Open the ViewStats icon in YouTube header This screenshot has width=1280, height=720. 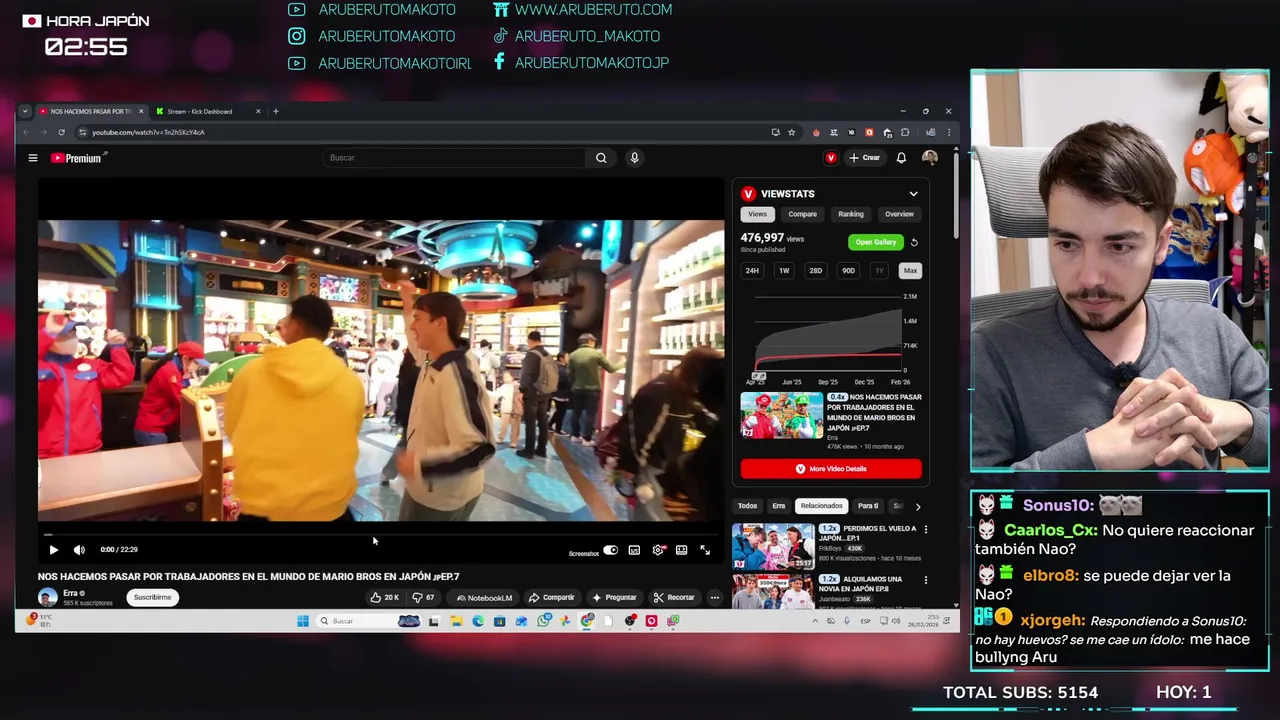click(x=830, y=158)
